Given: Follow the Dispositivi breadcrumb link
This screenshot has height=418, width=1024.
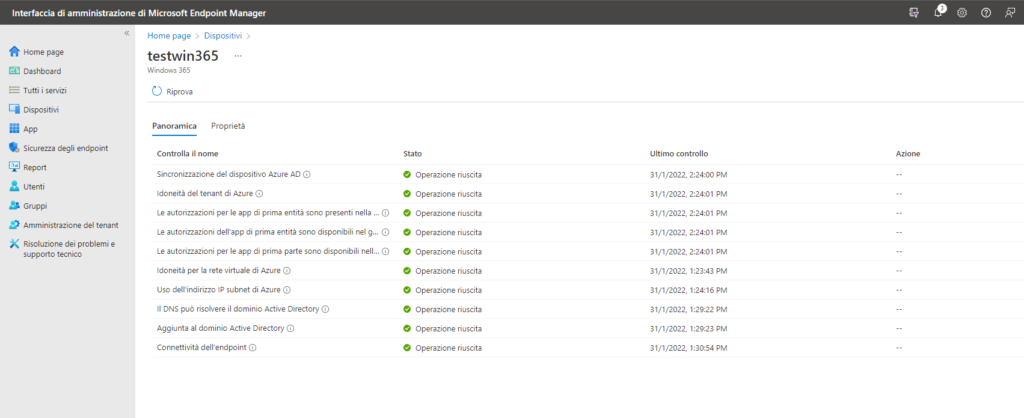Looking at the screenshot, I should tap(223, 35).
